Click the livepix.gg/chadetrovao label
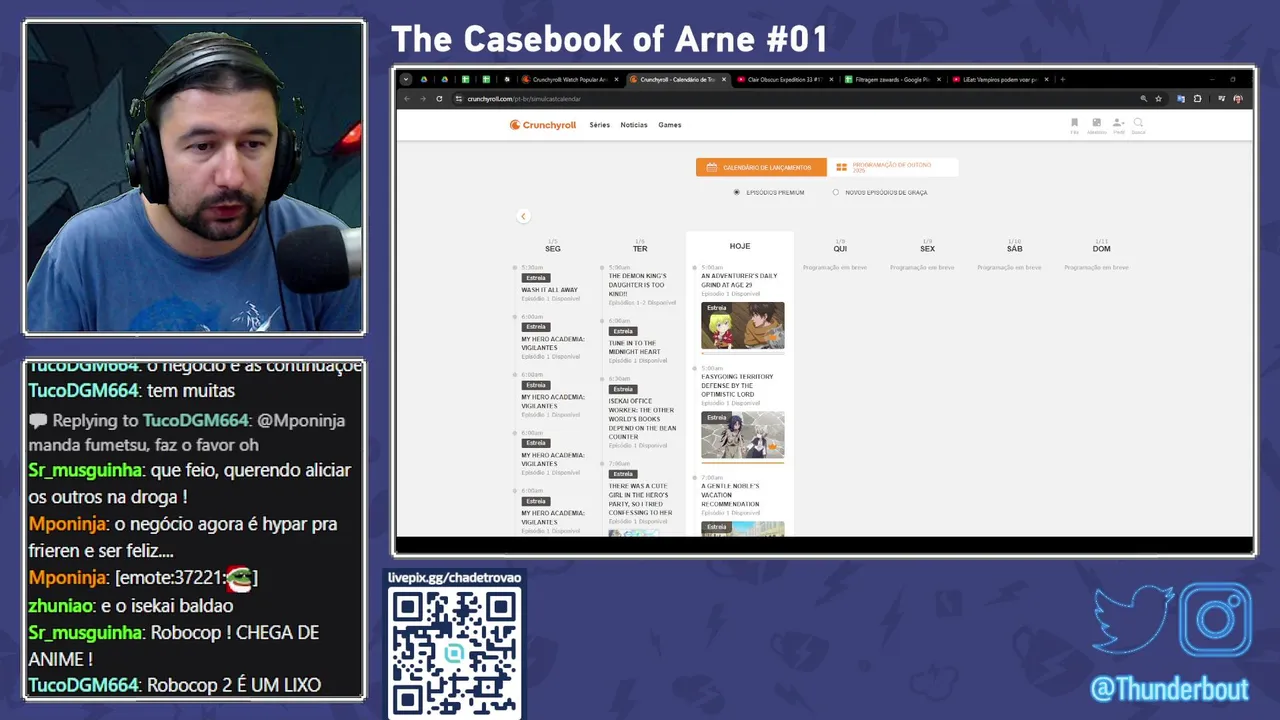 point(454,577)
